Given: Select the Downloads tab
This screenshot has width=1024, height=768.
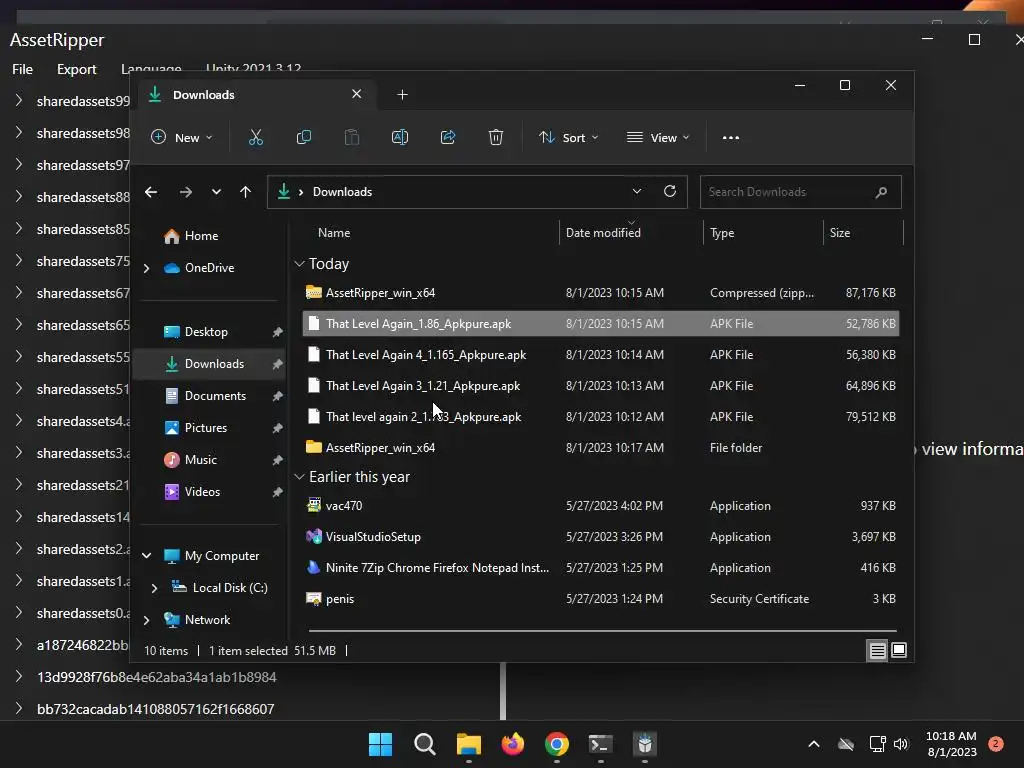Looking at the screenshot, I should pyautogui.click(x=255, y=95).
